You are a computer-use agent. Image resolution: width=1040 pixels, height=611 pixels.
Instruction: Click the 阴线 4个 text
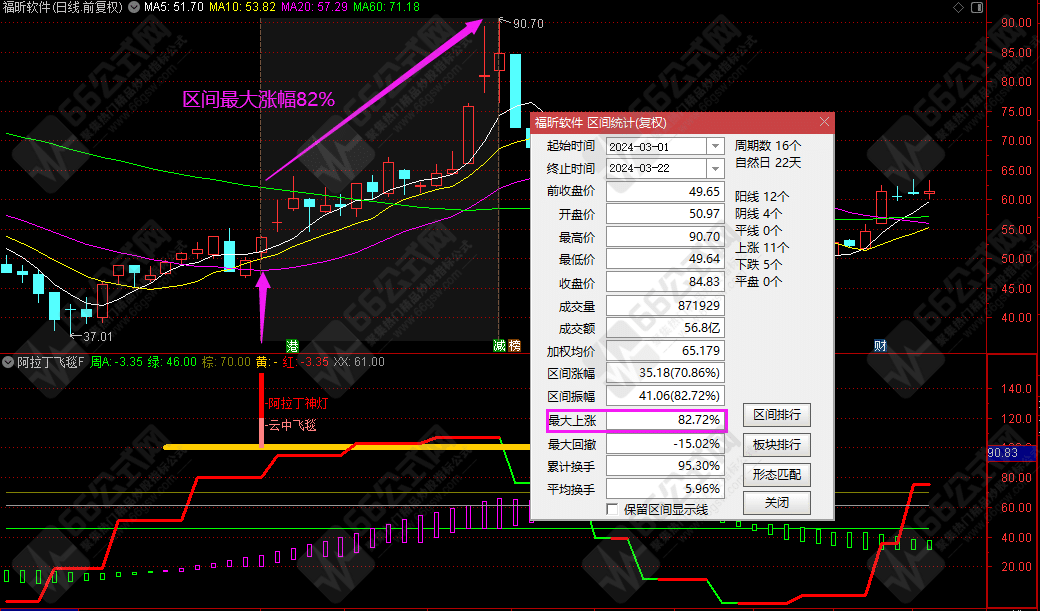tap(759, 214)
